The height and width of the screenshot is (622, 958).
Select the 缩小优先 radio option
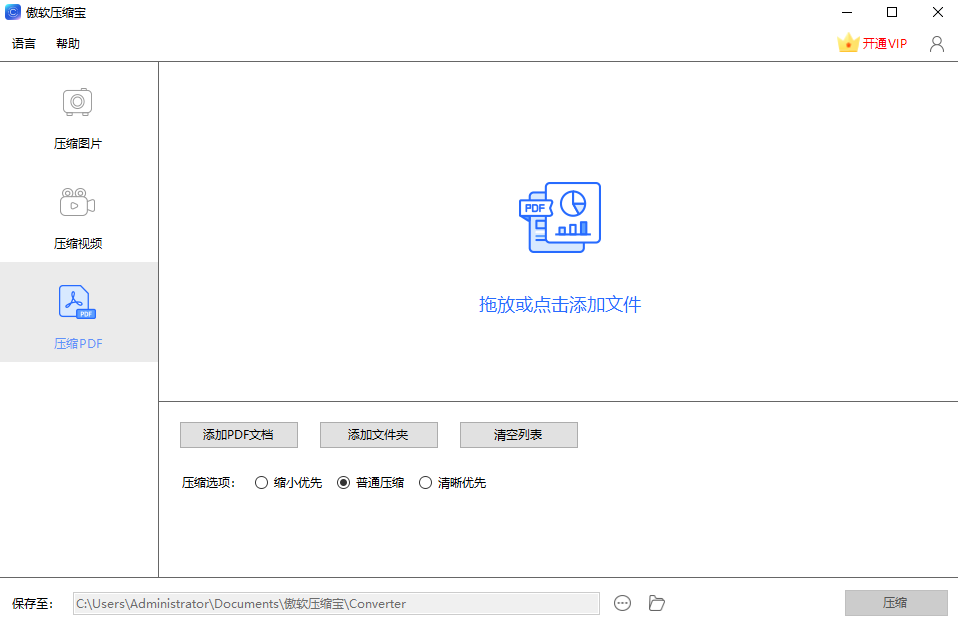288,483
